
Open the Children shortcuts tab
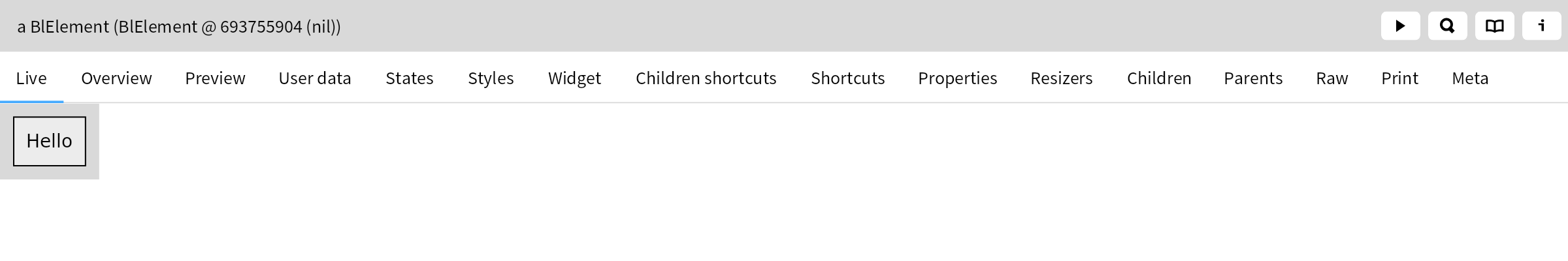706,78
